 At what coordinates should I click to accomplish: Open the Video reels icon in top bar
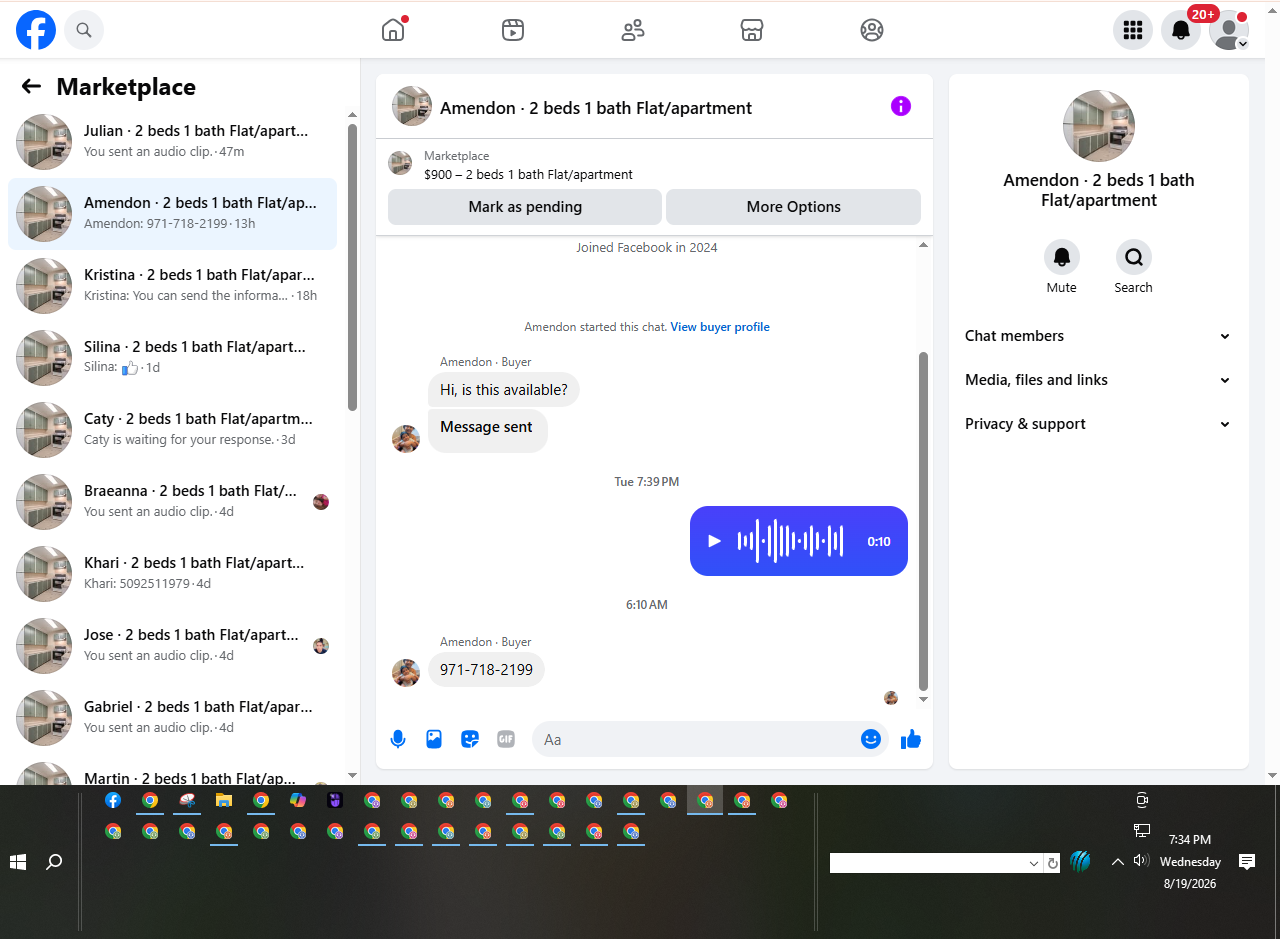513,30
